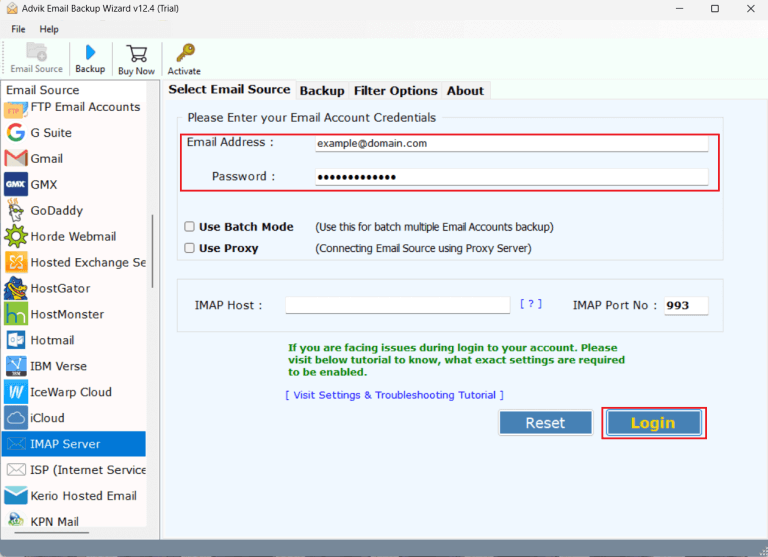Select the Kerio Hosted Email icon
Screen dimensions: 768x557
[x=16, y=495]
